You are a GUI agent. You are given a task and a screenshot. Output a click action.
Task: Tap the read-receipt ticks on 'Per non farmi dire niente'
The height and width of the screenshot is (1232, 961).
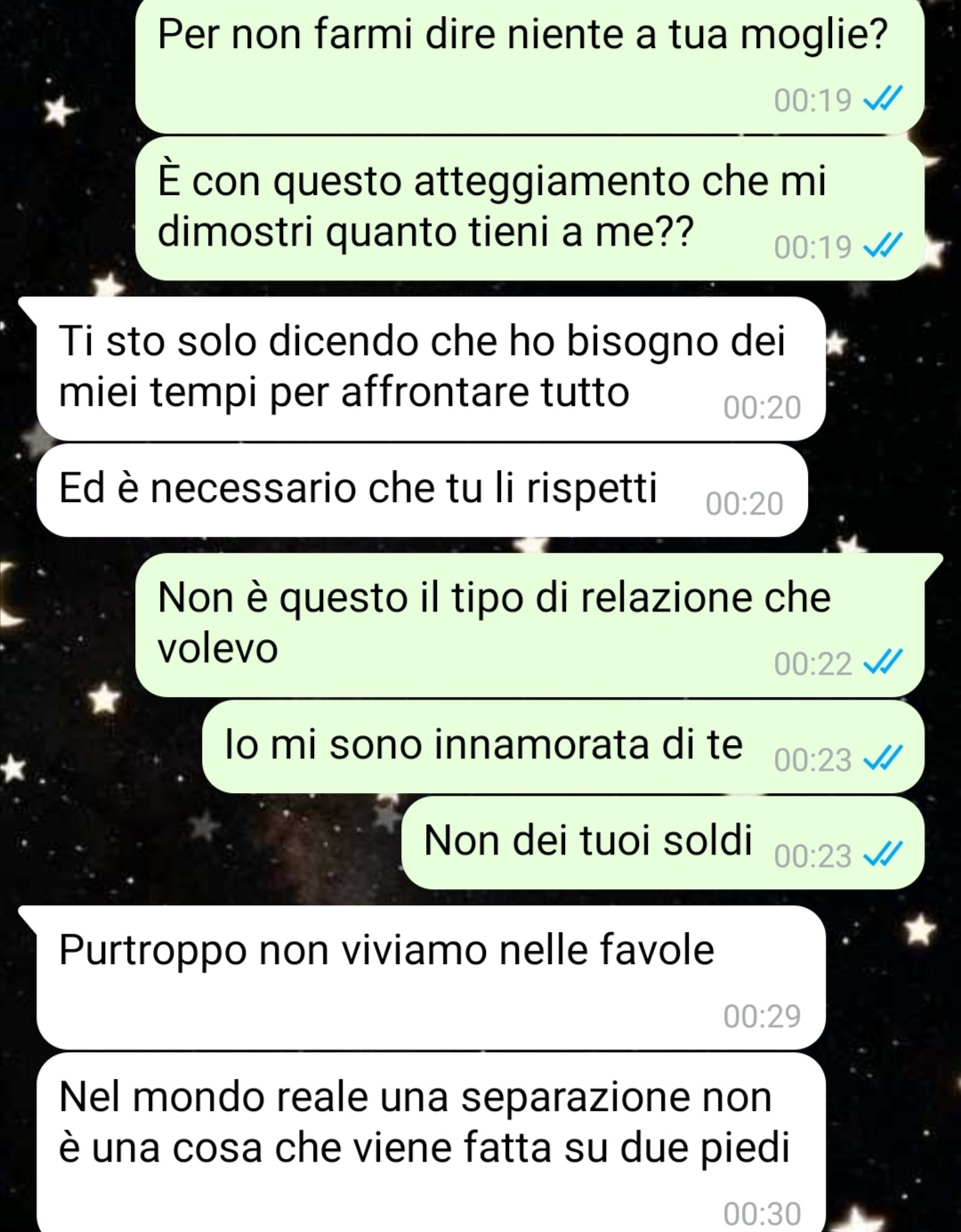pyautogui.click(x=884, y=99)
